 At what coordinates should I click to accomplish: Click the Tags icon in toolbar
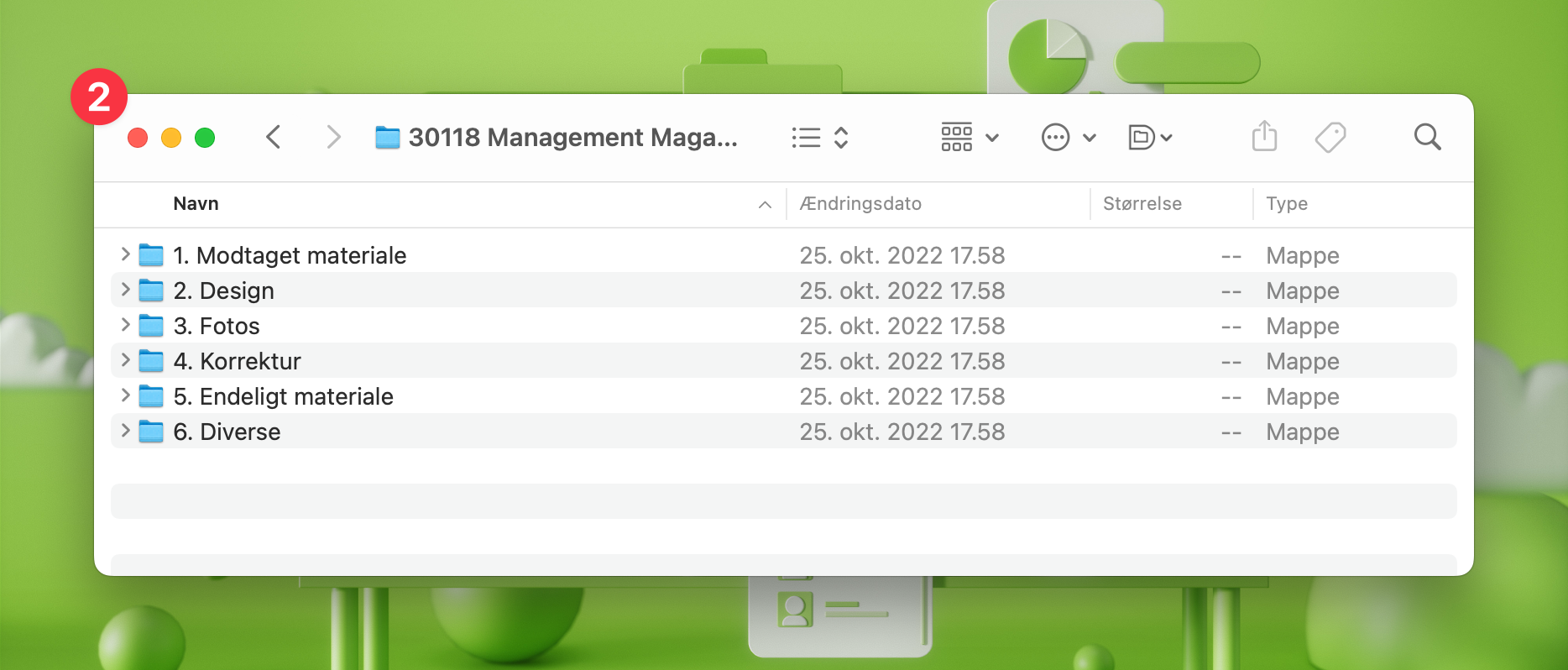pyautogui.click(x=1330, y=137)
